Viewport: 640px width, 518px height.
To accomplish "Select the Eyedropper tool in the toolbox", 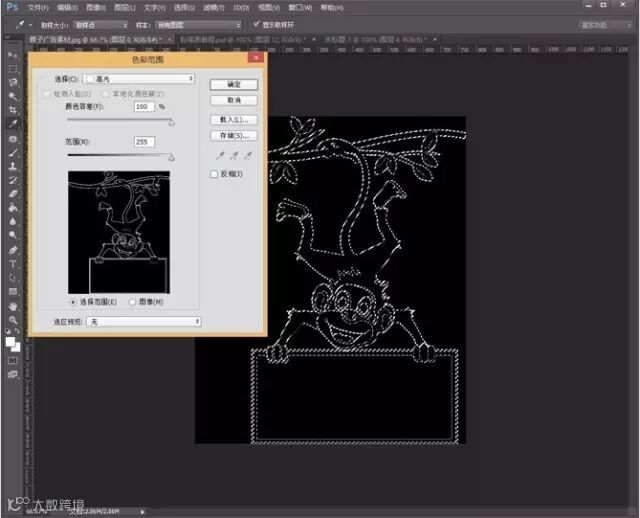I will (x=13, y=124).
